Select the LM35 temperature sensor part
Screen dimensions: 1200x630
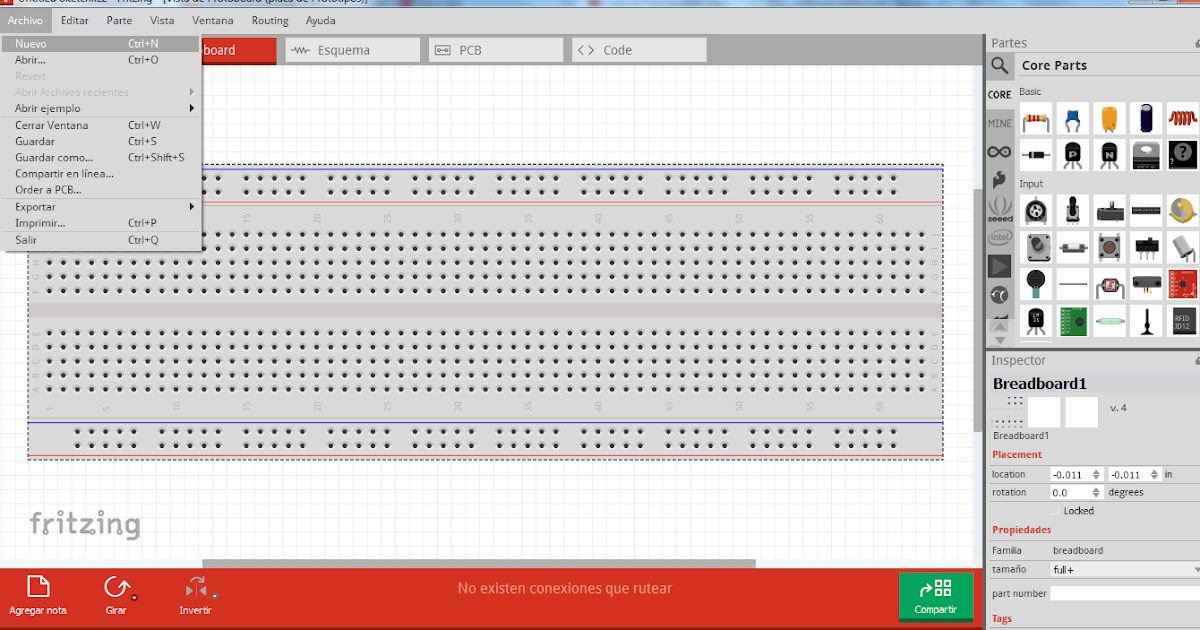click(1036, 321)
